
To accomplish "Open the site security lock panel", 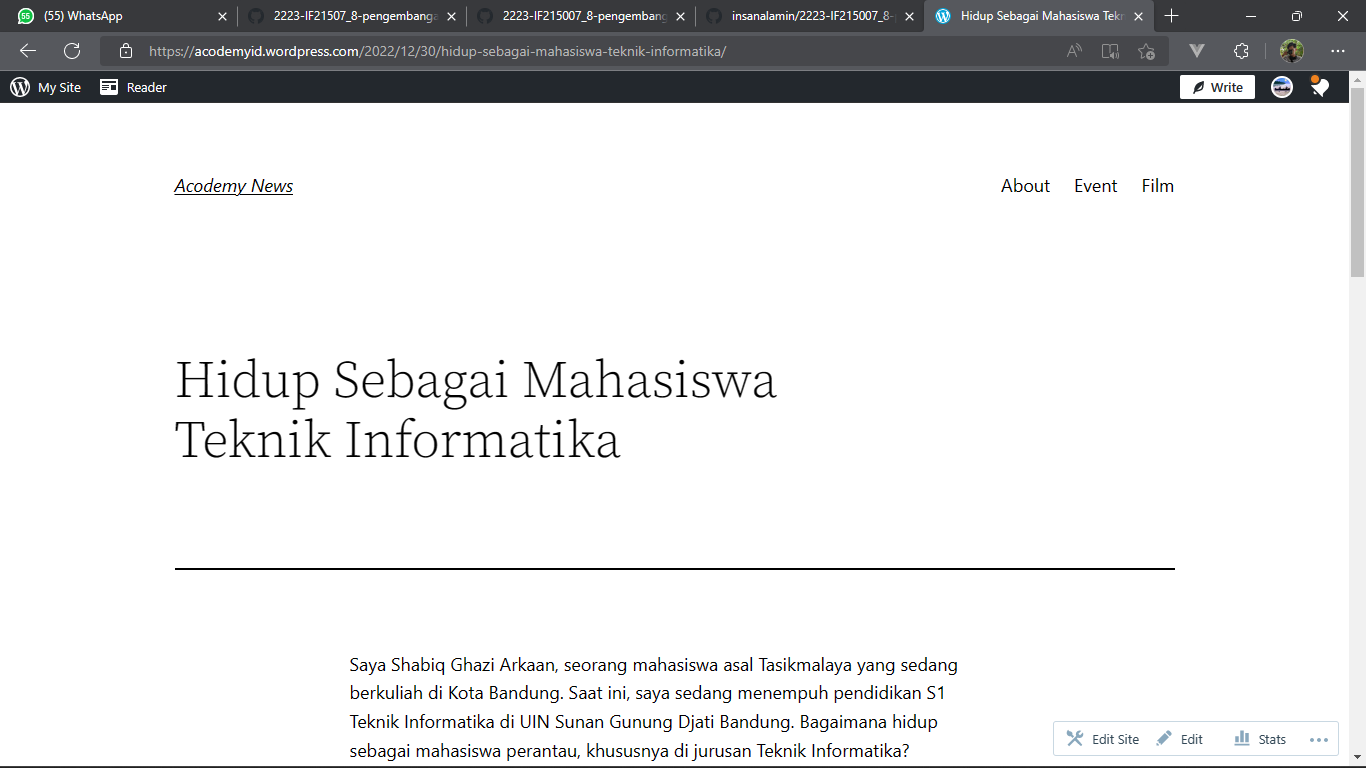I will pos(126,51).
